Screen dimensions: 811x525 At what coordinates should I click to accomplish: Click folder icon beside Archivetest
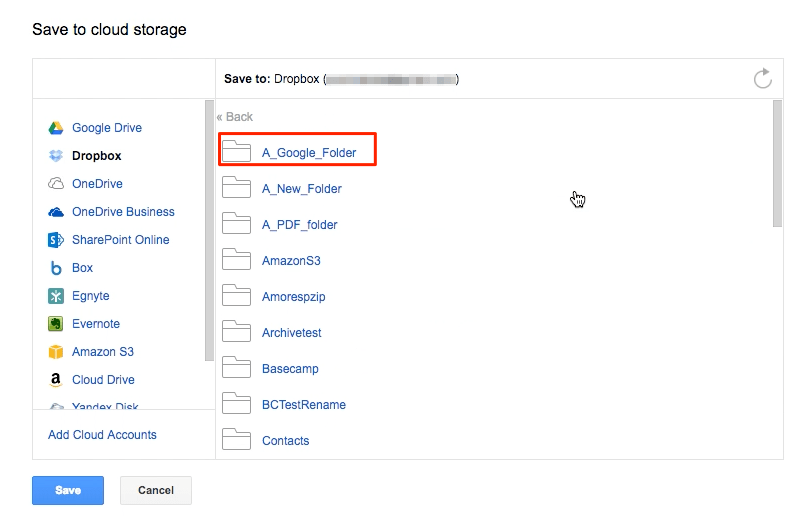236,331
